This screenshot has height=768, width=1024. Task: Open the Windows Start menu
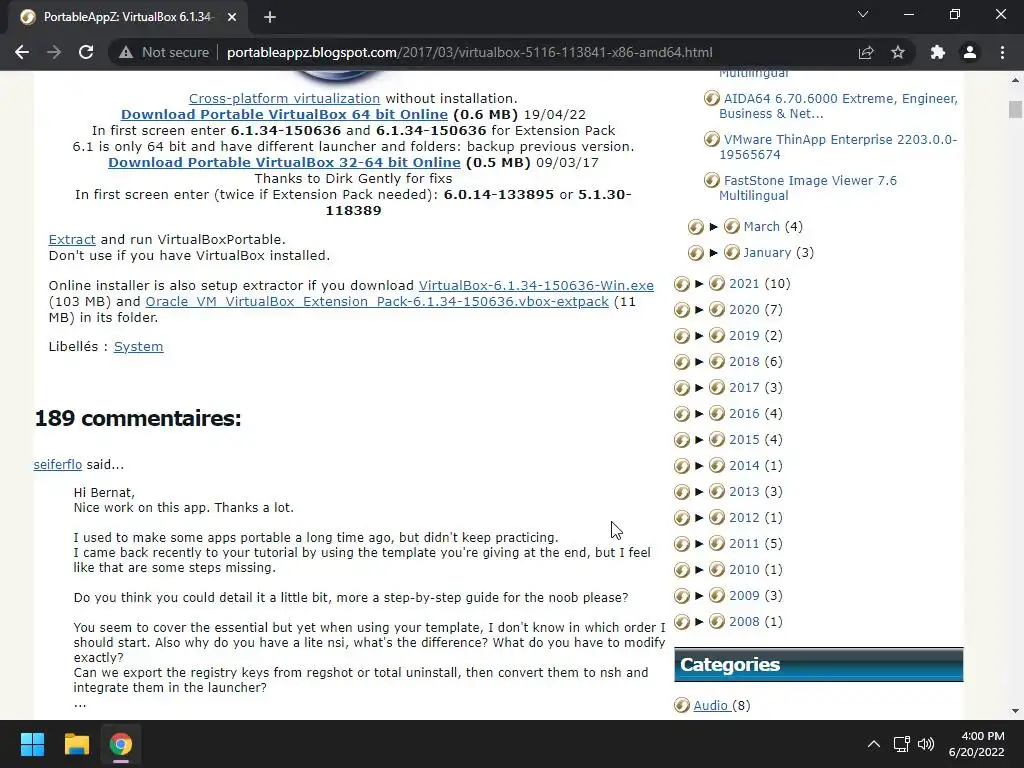click(32, 744)
